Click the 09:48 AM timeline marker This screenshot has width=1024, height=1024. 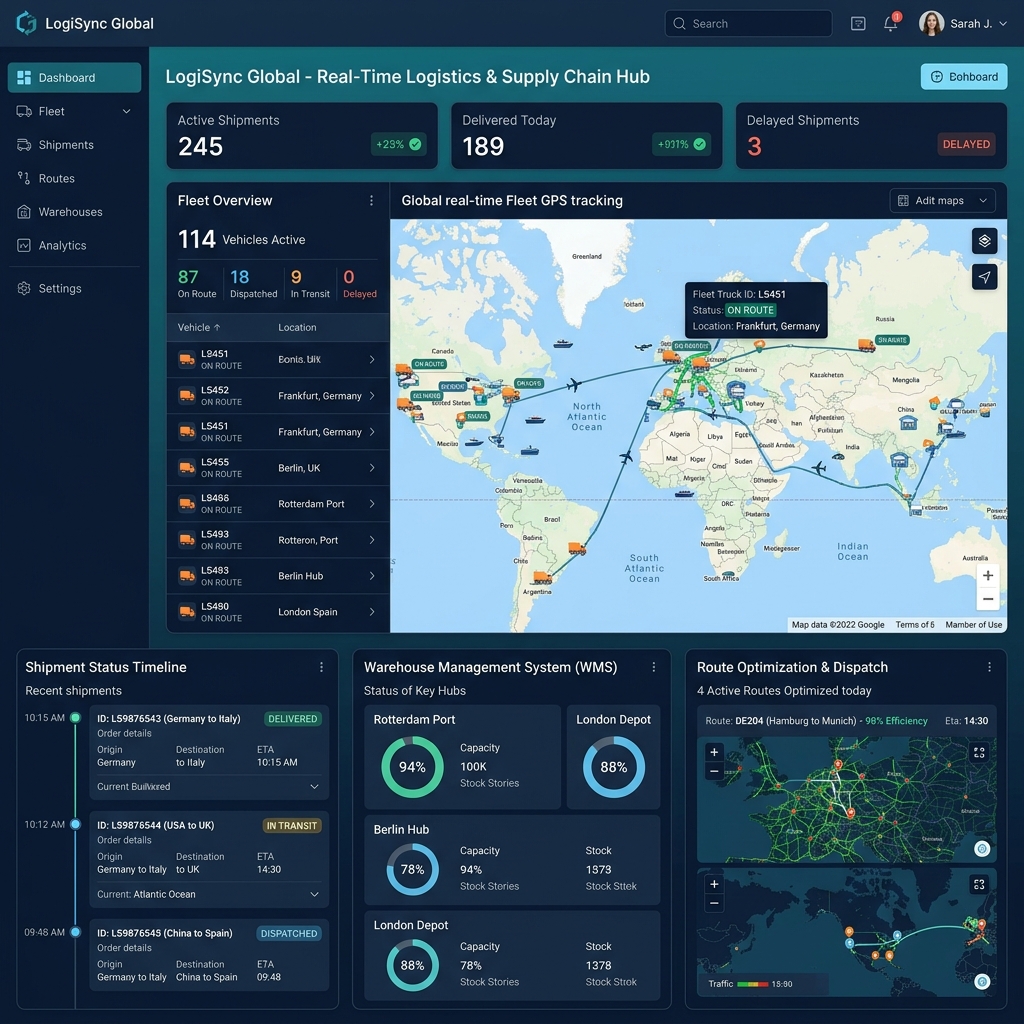click(75, 932)
